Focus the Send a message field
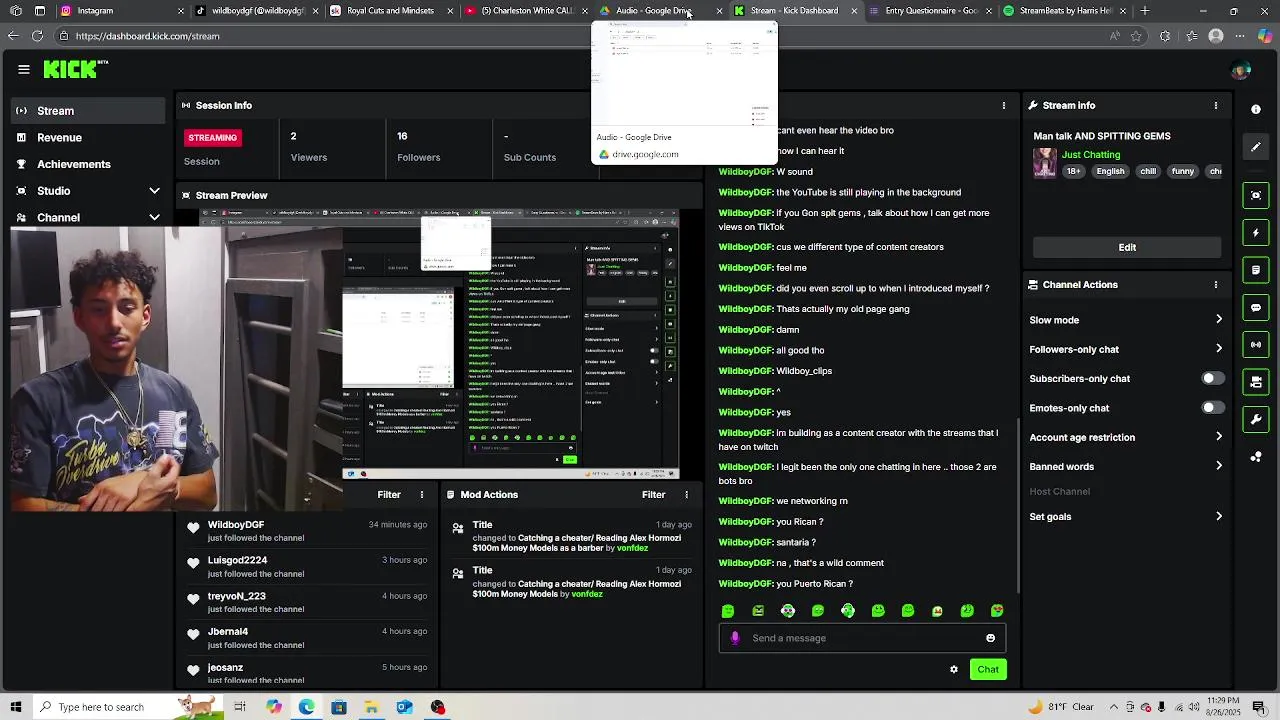 (x=862, y=638)
